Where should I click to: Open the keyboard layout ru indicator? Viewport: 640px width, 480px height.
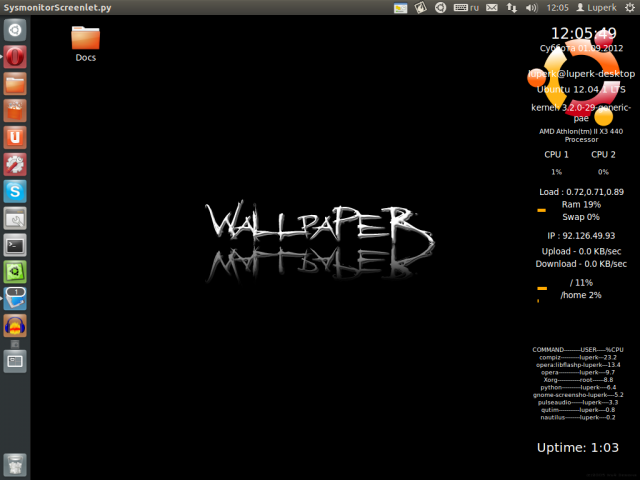[467, 8]
